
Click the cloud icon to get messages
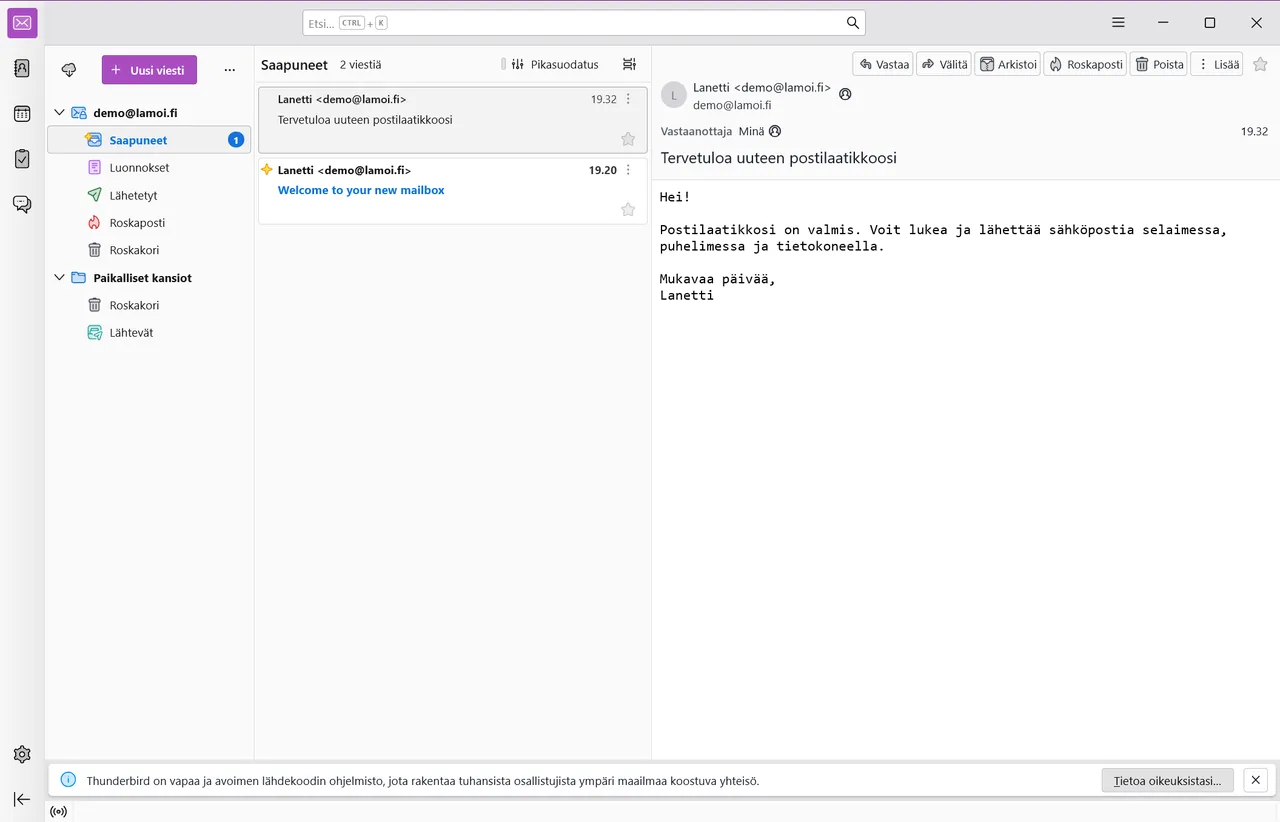tap(69, 70)
